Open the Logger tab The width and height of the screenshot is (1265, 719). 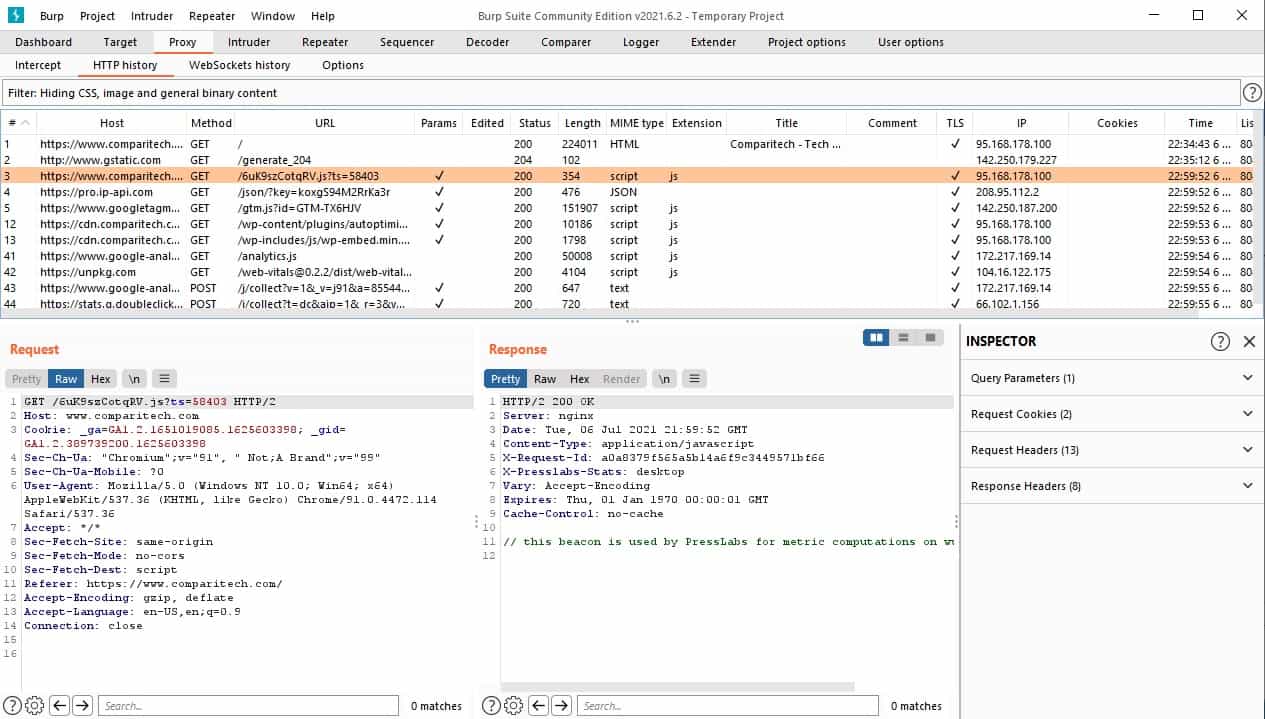(x=641, y=42)
